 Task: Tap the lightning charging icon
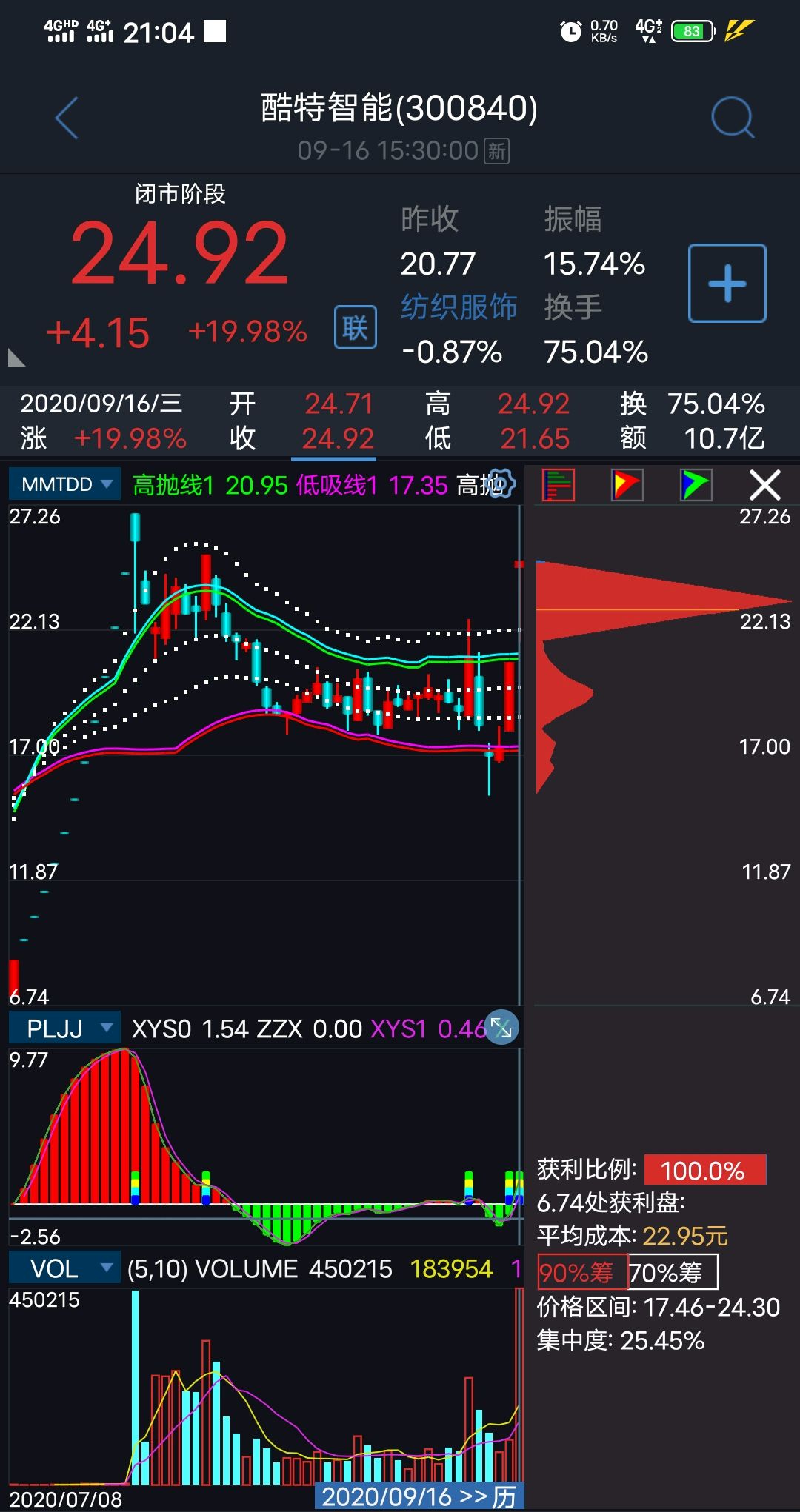pos(739,31)
